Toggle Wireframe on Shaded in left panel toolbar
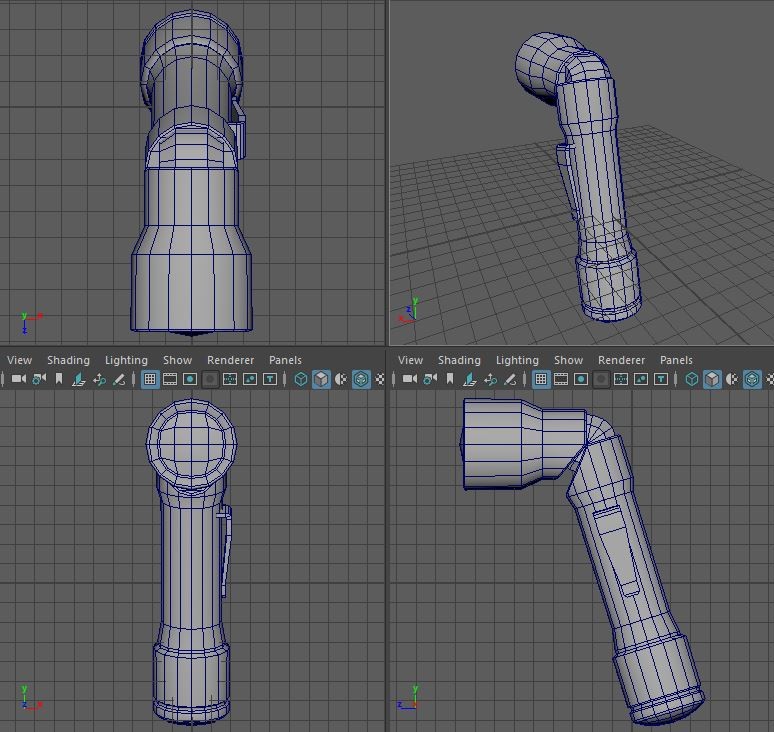The height and width of the screenshot is (732, 774). [x=361, y=379]
